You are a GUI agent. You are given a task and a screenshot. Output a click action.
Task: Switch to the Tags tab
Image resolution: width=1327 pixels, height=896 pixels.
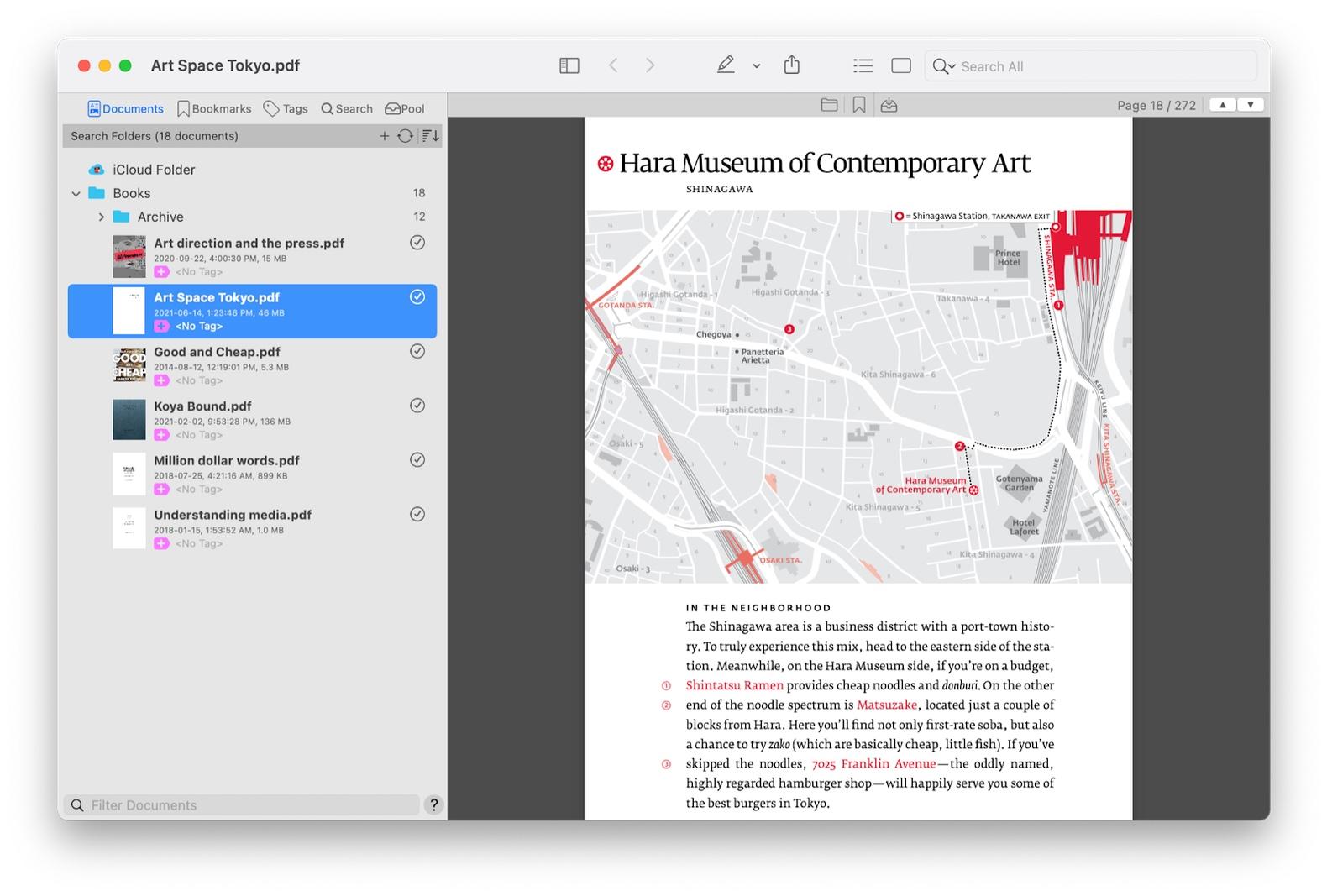(x=286, y=108)
